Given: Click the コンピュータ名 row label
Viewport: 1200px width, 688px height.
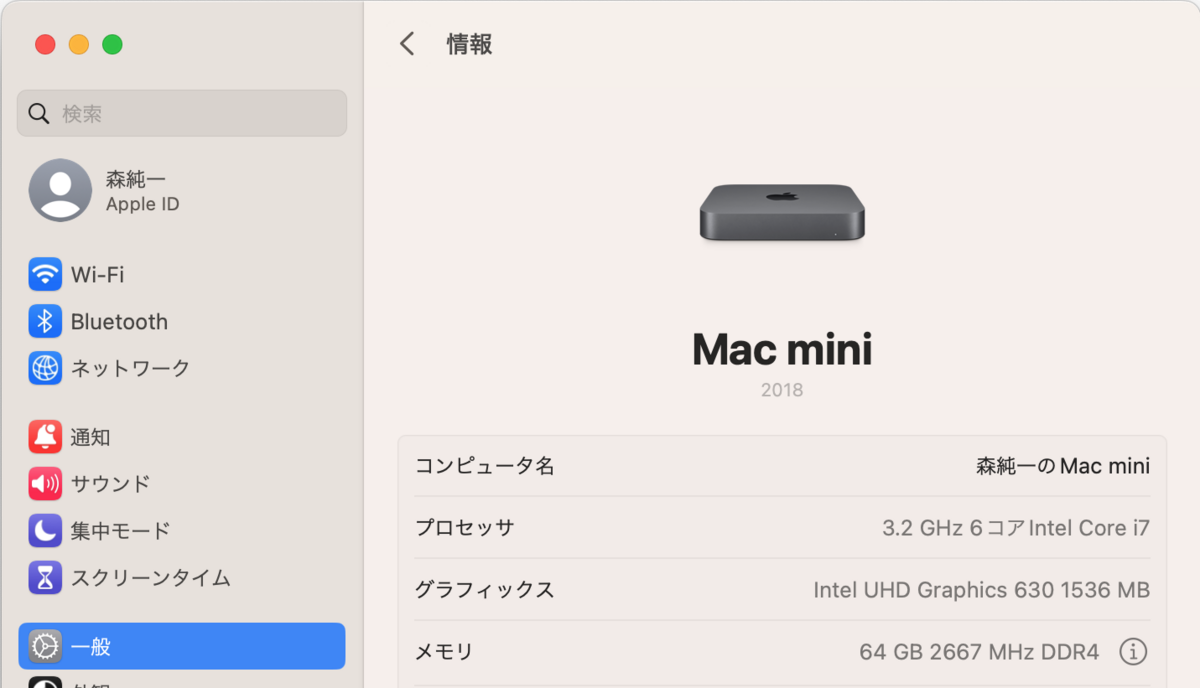Looking at the screenshot, I should (x=485, y=466).
